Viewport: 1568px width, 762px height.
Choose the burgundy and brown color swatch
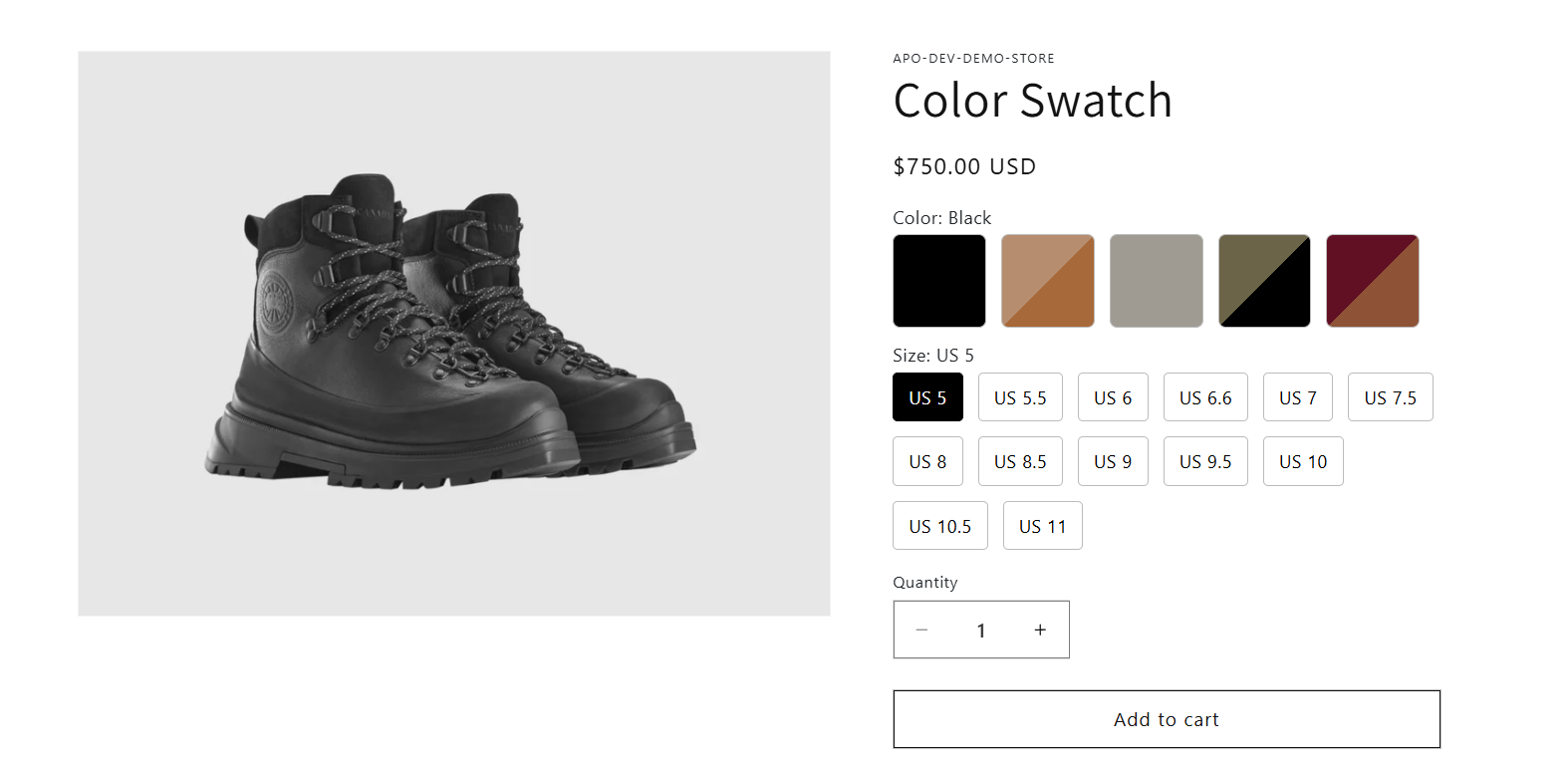(x=1372, y=281)
